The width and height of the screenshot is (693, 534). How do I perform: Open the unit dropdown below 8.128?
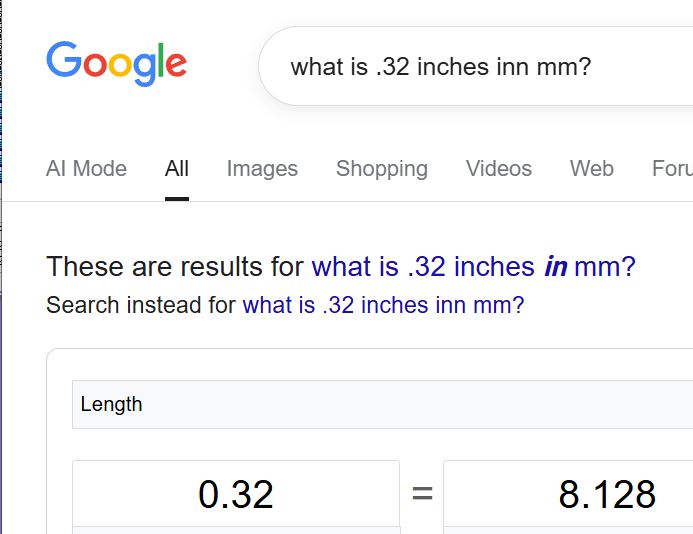coord(568,529)
